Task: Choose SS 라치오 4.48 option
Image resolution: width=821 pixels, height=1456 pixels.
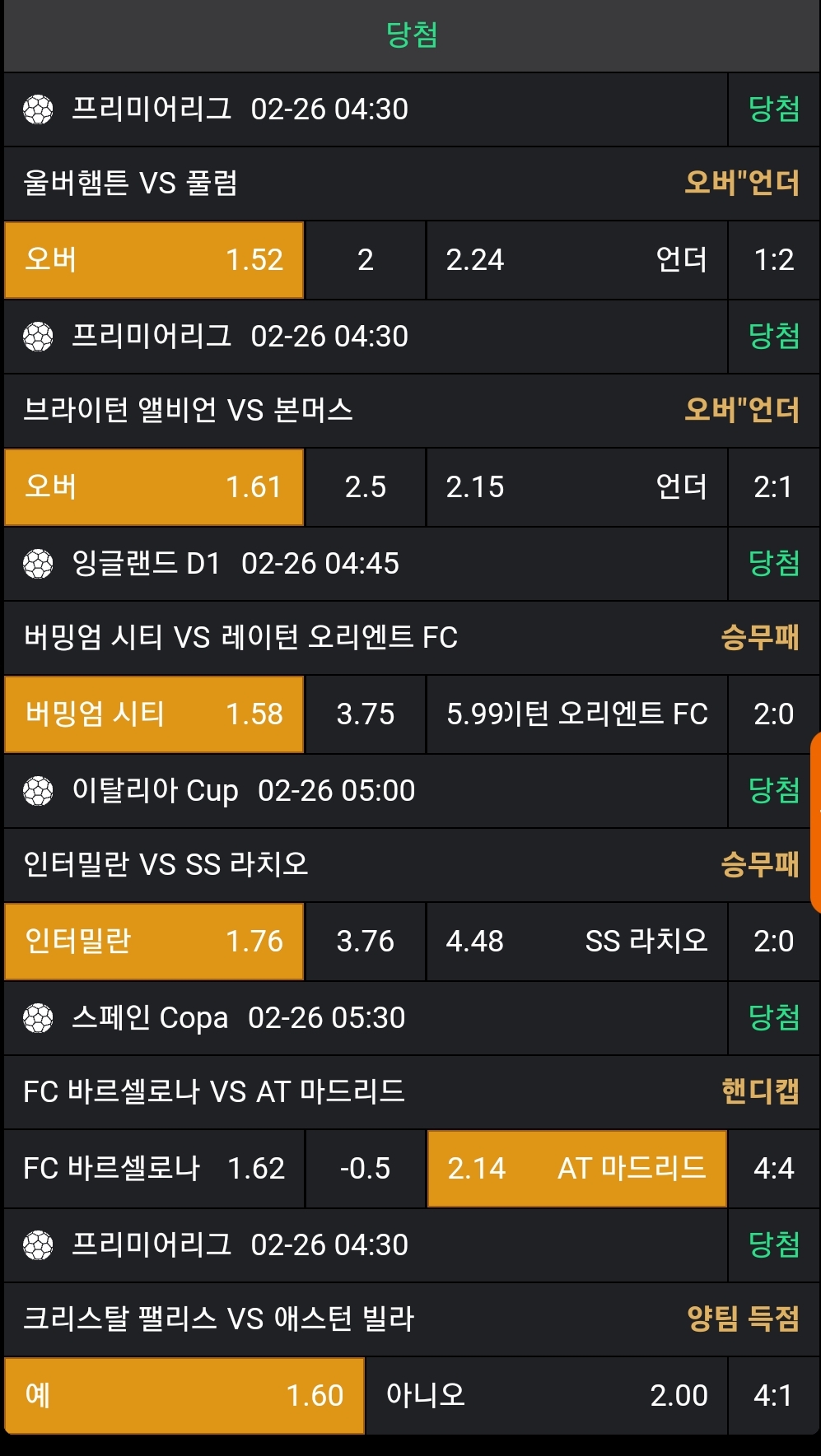Action: coord(576,942)
